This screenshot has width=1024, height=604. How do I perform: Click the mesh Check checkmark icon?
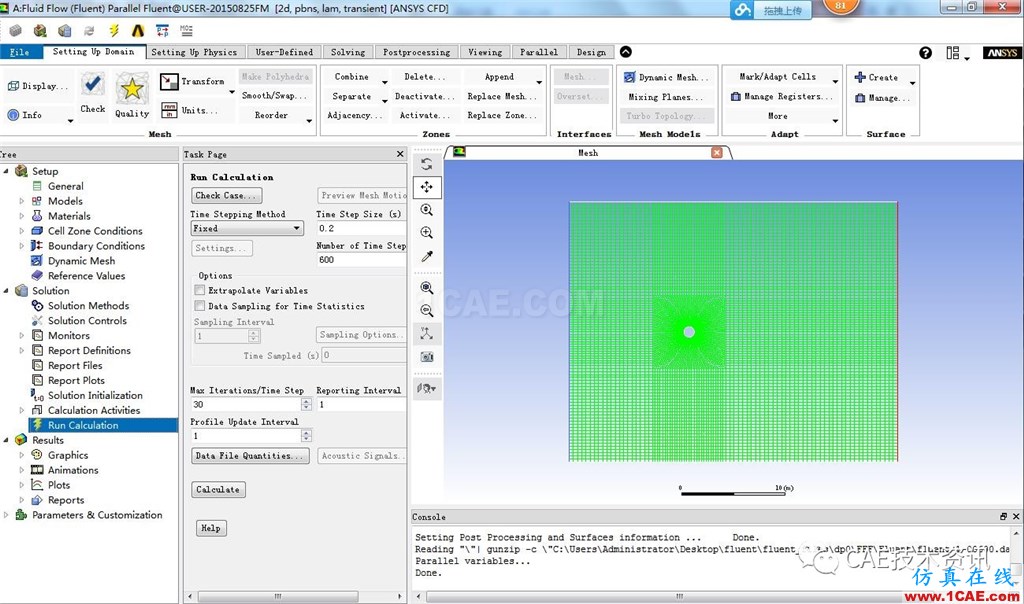(93, 85)
